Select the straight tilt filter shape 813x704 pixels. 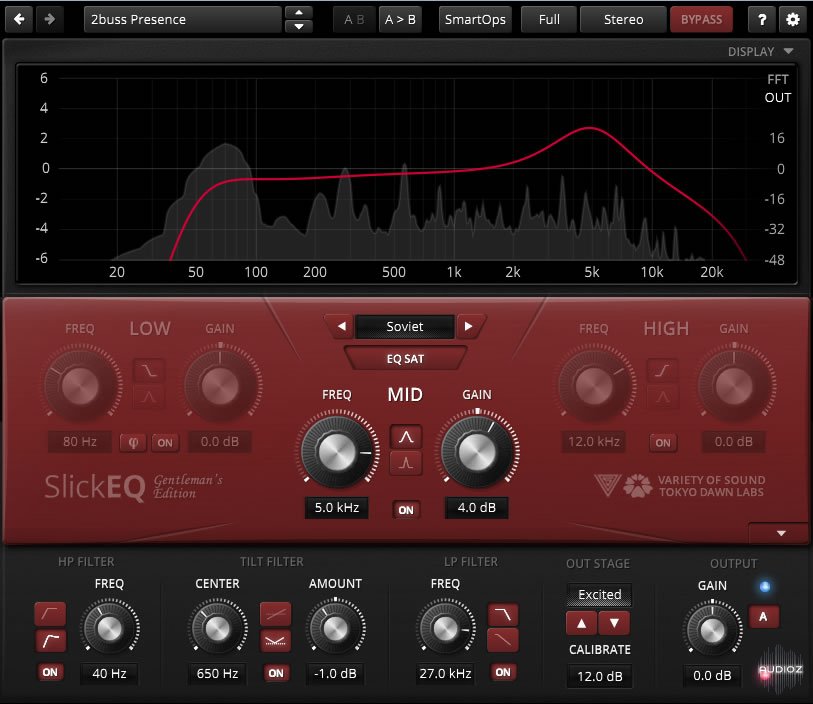pyautogui.click(x=275, y=614)
